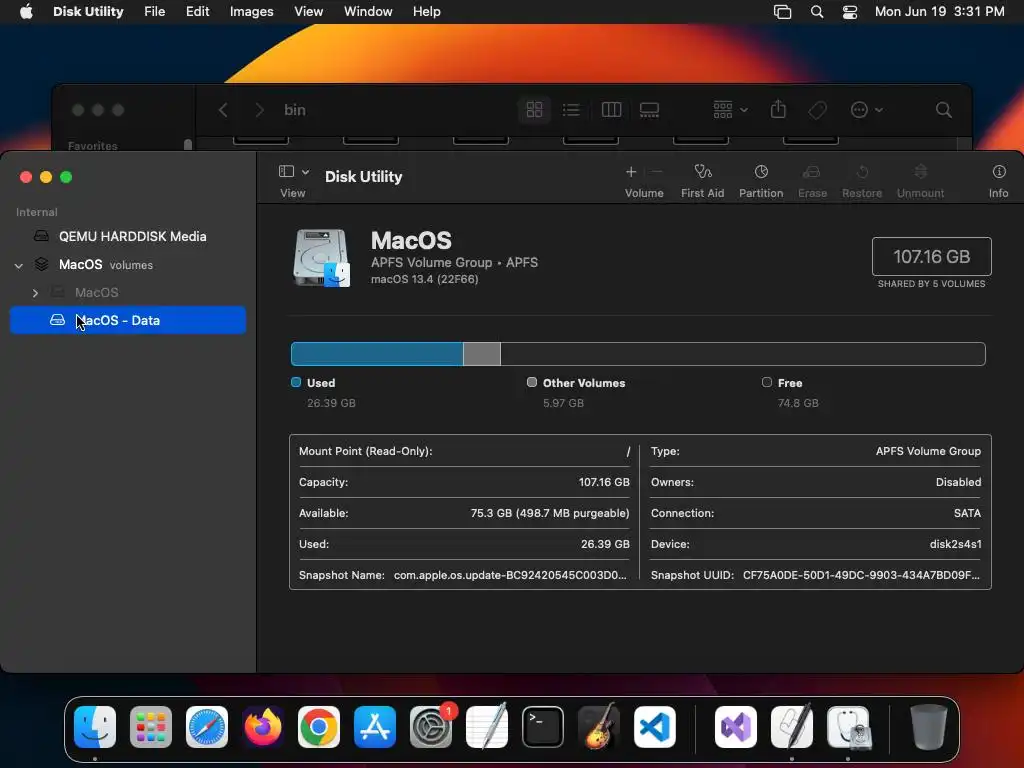Click the Erase toolbar icon
Image resolution: width=1024 pixels, height=768 pixels.
812,172
